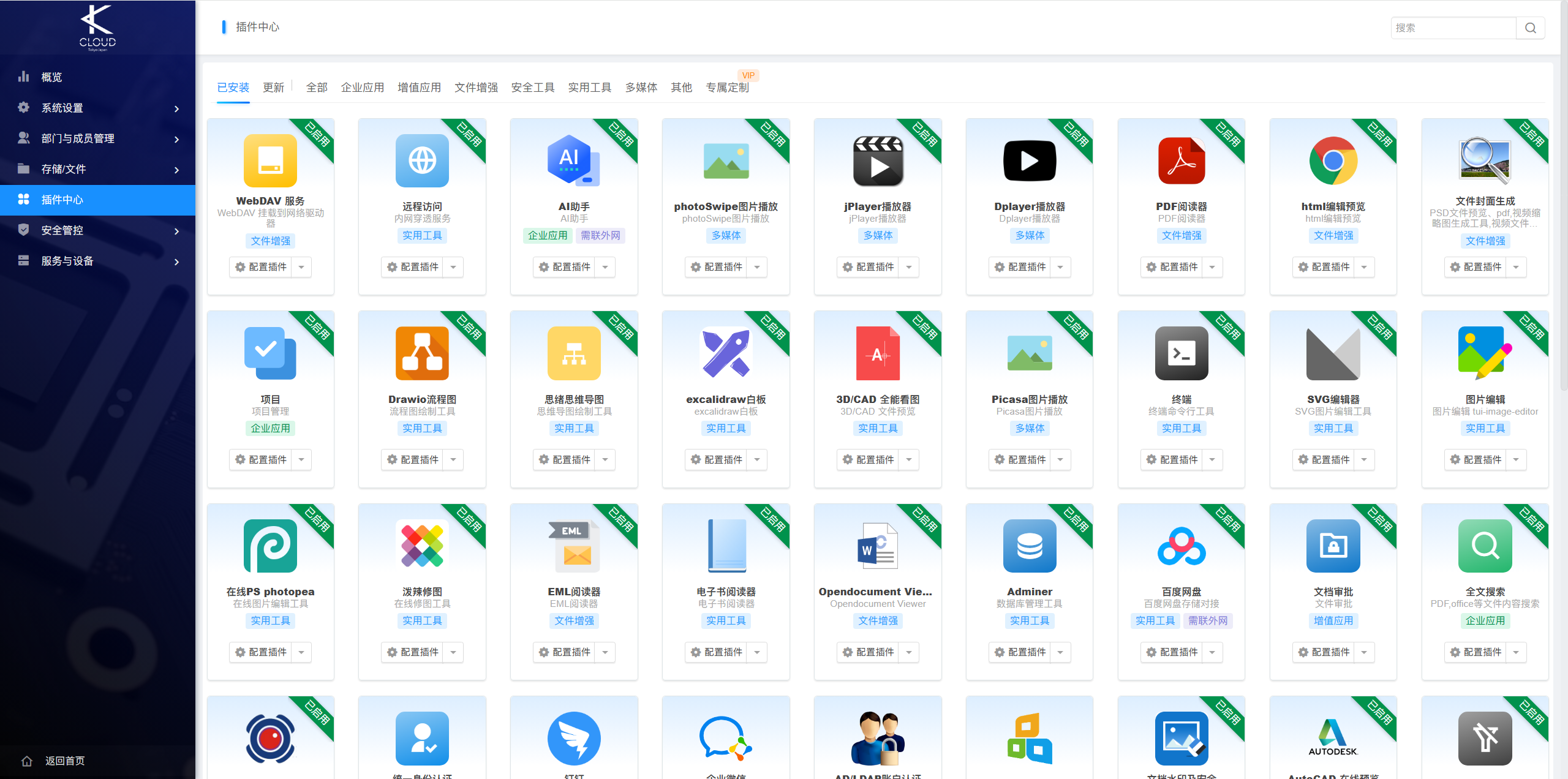Open the WebDAV 服务 配置插件 dropdown arrow
This screenshot has height=779, width=1568.
pyautogui.click(x=301, y=267)
